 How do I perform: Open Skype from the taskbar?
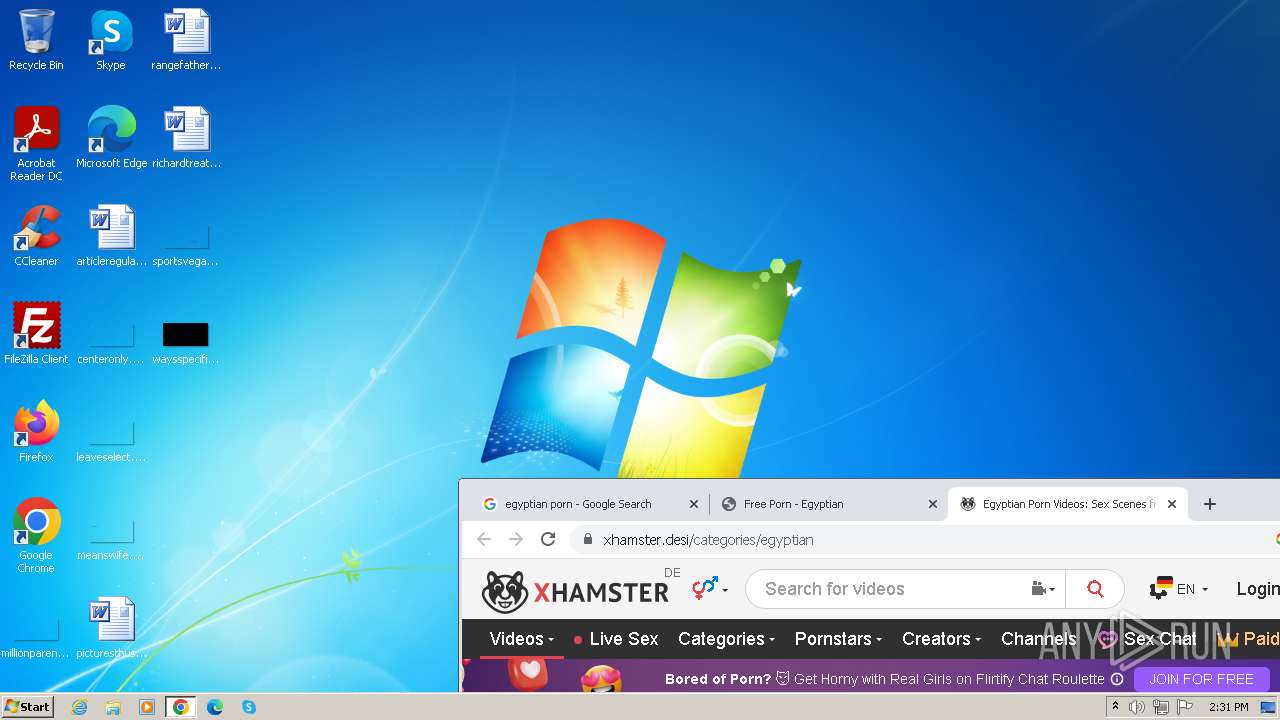tap(249, 707)
